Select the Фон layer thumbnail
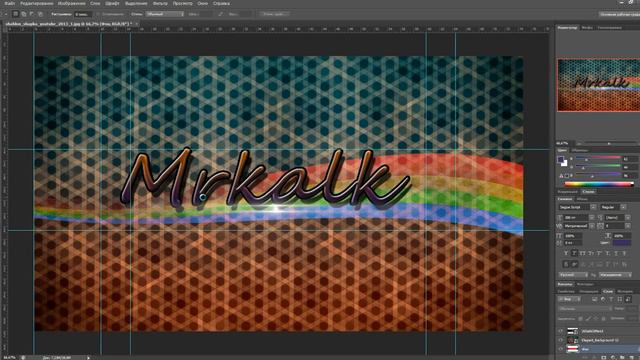The width and height of the screenshot is (640, 360). click(573, 349)
